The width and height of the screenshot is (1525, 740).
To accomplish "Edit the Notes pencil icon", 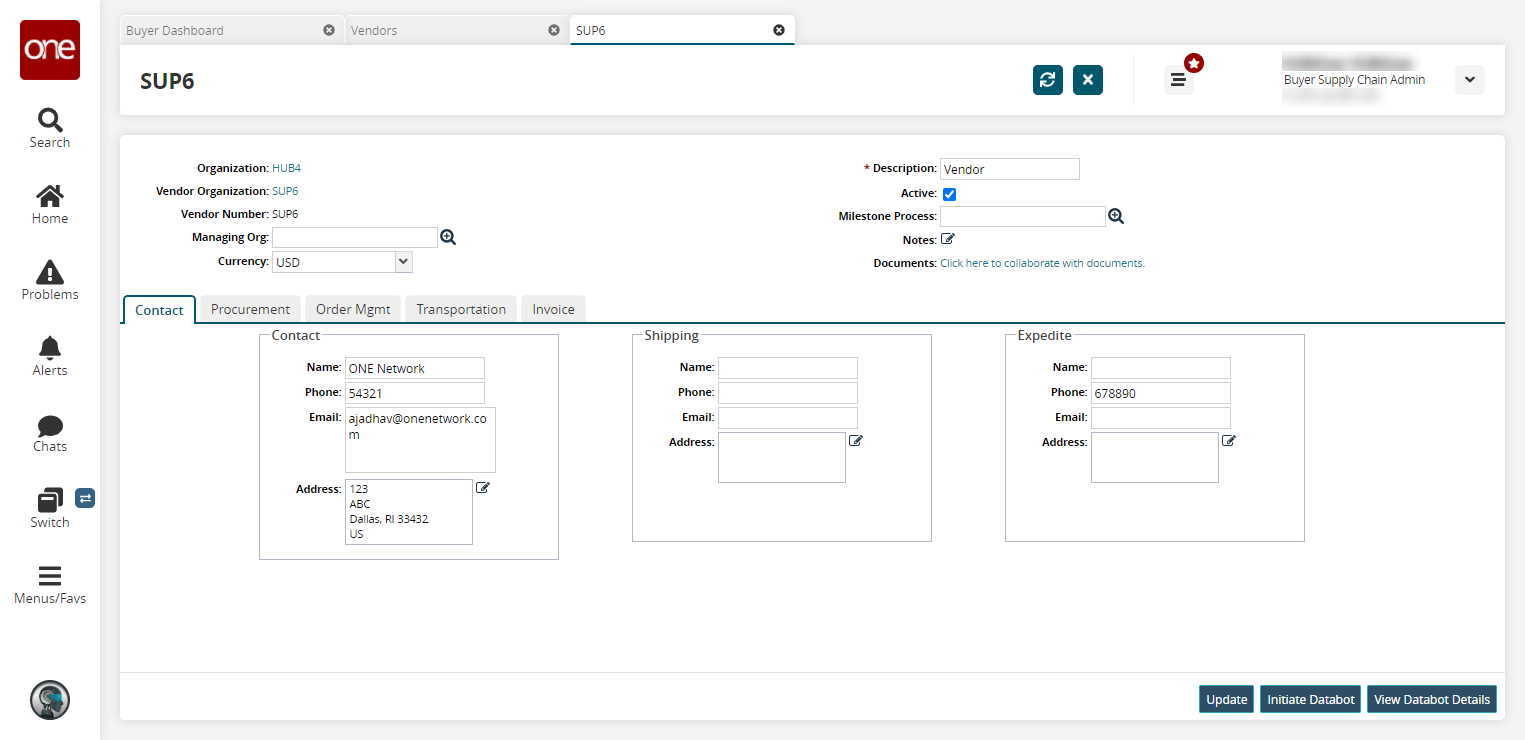I will (x=948, y=239).
